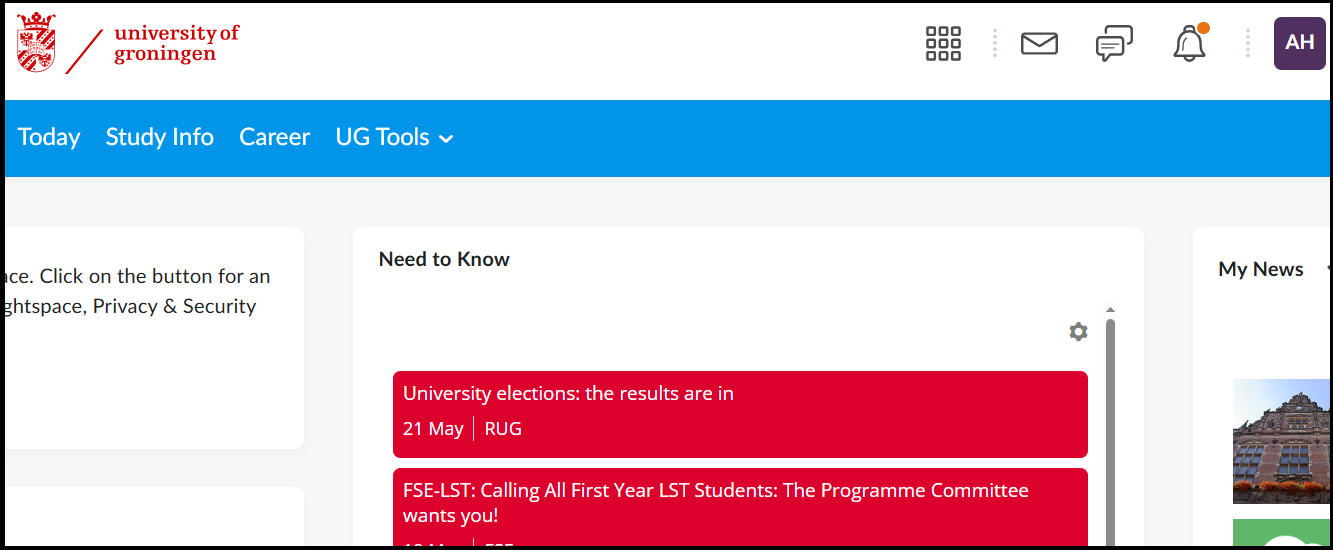Click the Need to Know vertical scrollbar

(x=1110, y=430)
